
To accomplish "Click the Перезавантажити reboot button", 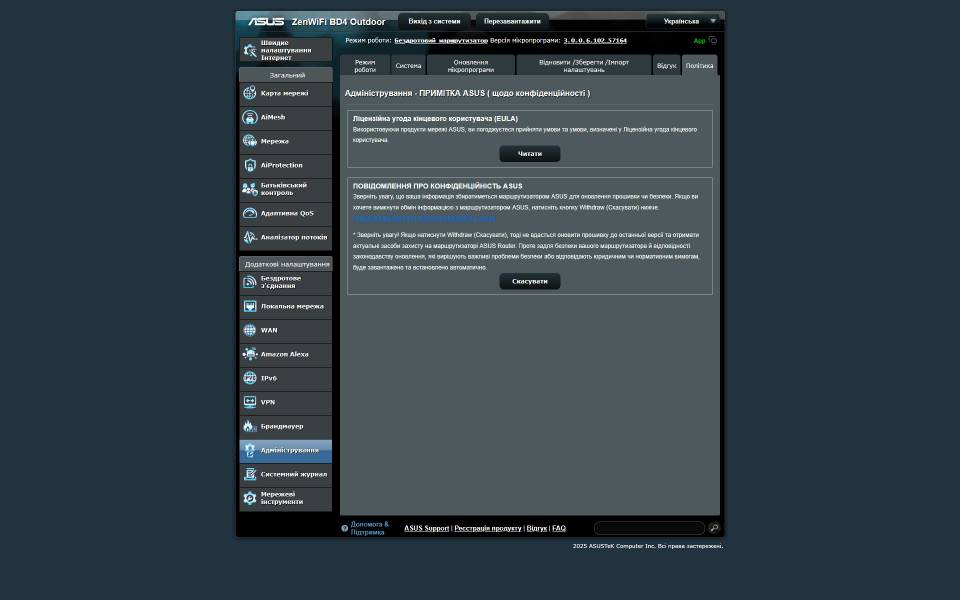I will 512,21.
